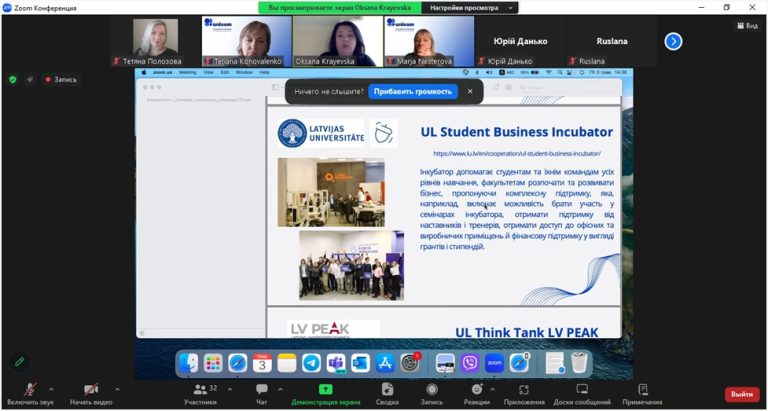This screenshot has height=411, width=768.
Task: Expand video options arrow beside Начать видео
Action: coord(117,389)
